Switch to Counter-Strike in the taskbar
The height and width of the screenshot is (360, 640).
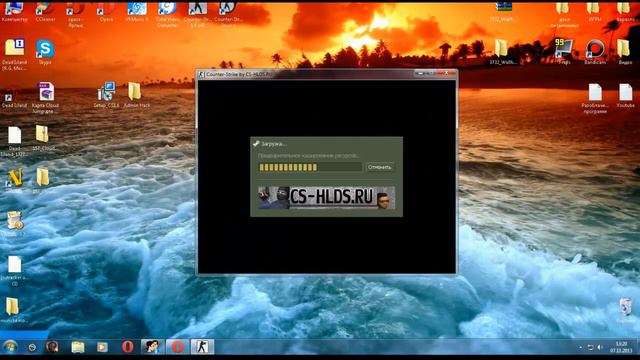coord(202,347)
